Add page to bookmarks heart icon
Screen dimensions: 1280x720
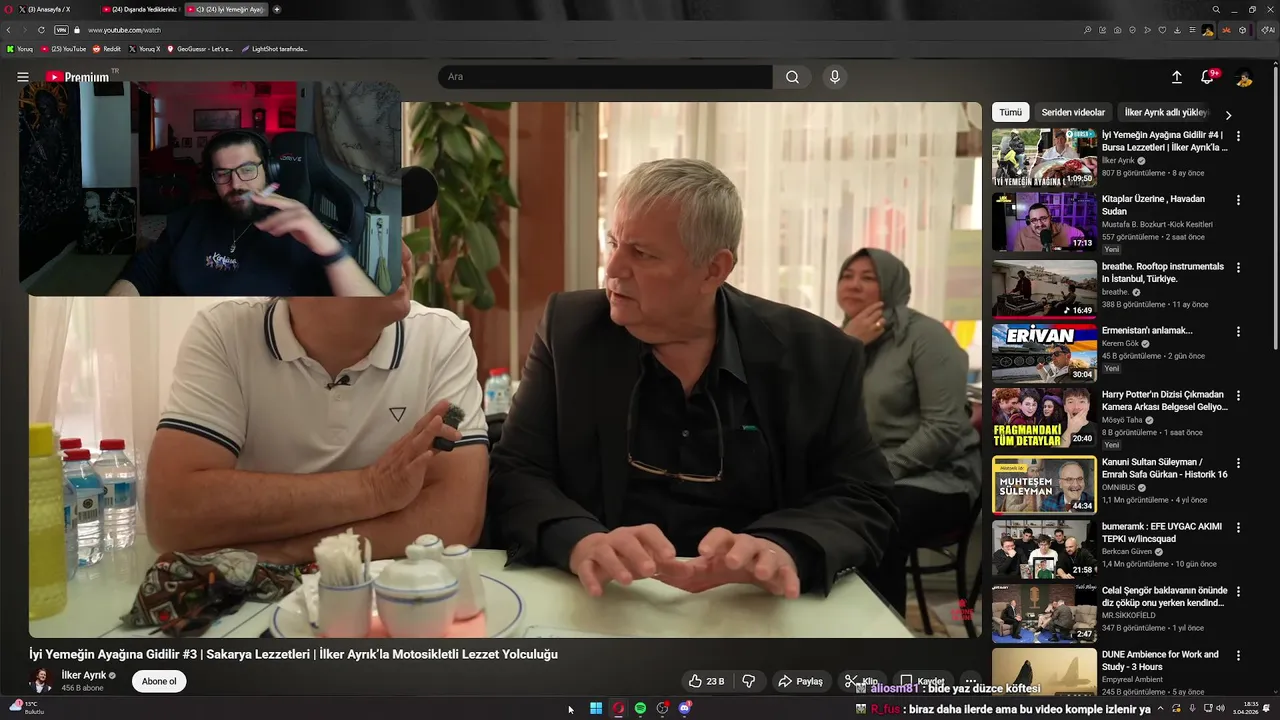point(1162,30)
